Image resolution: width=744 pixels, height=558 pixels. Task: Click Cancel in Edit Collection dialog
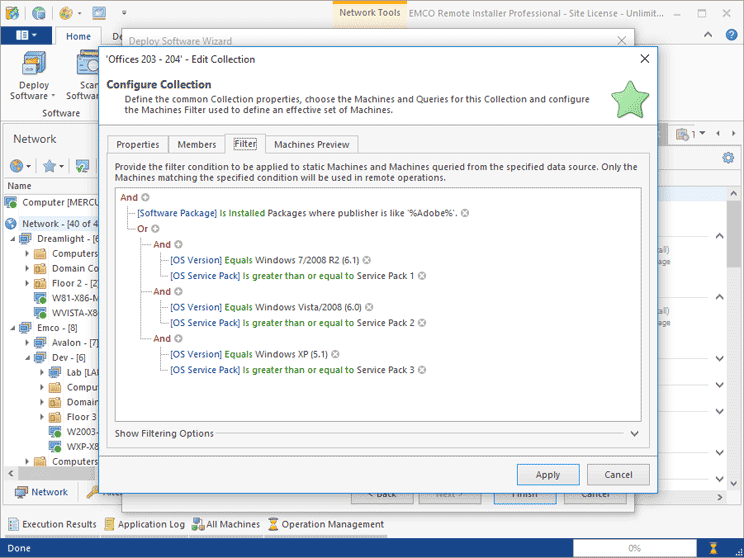pyautogui.click(x=618, y=475)
